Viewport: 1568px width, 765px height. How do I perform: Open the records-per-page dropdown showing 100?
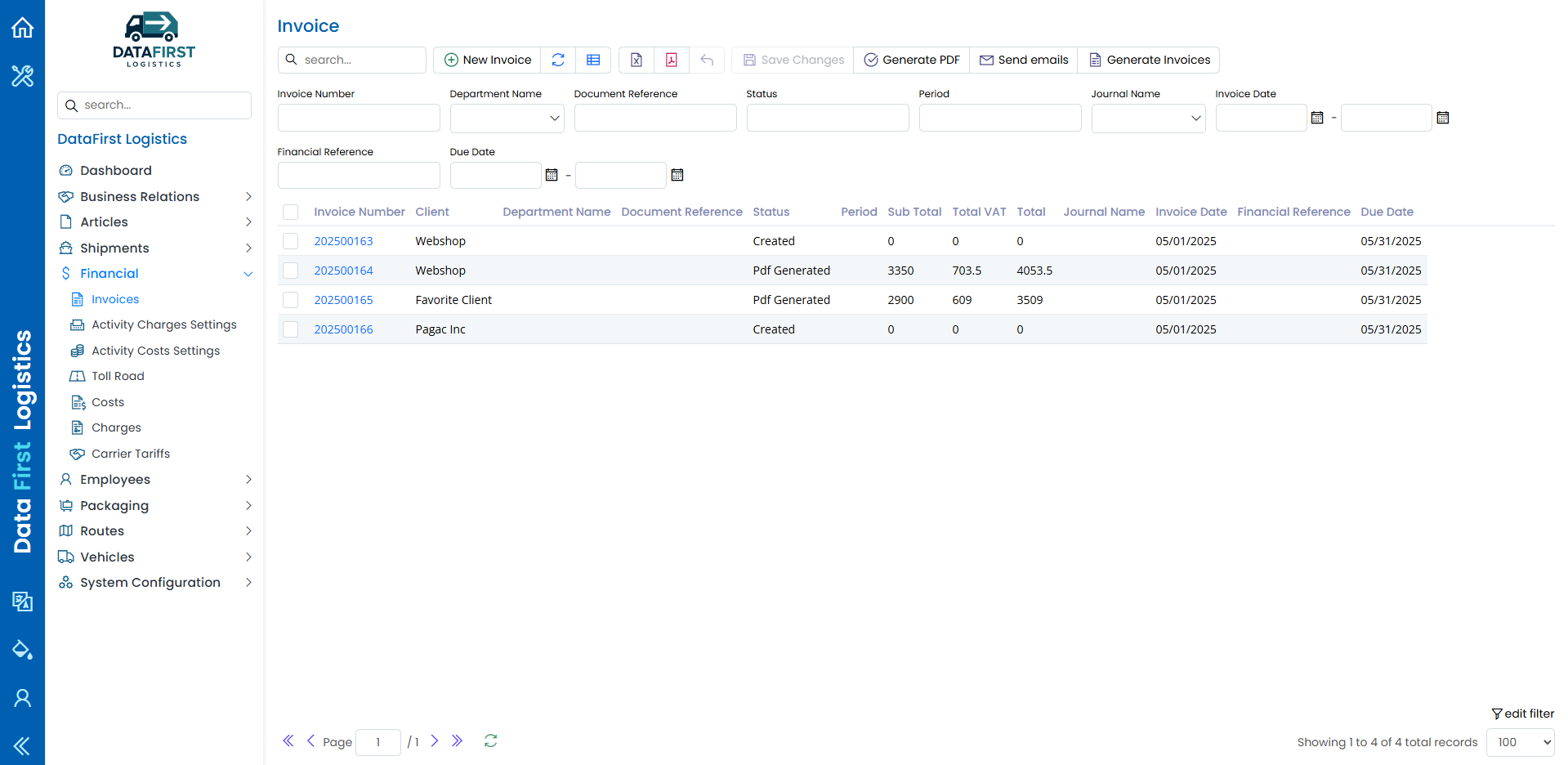coord(1520,742)
